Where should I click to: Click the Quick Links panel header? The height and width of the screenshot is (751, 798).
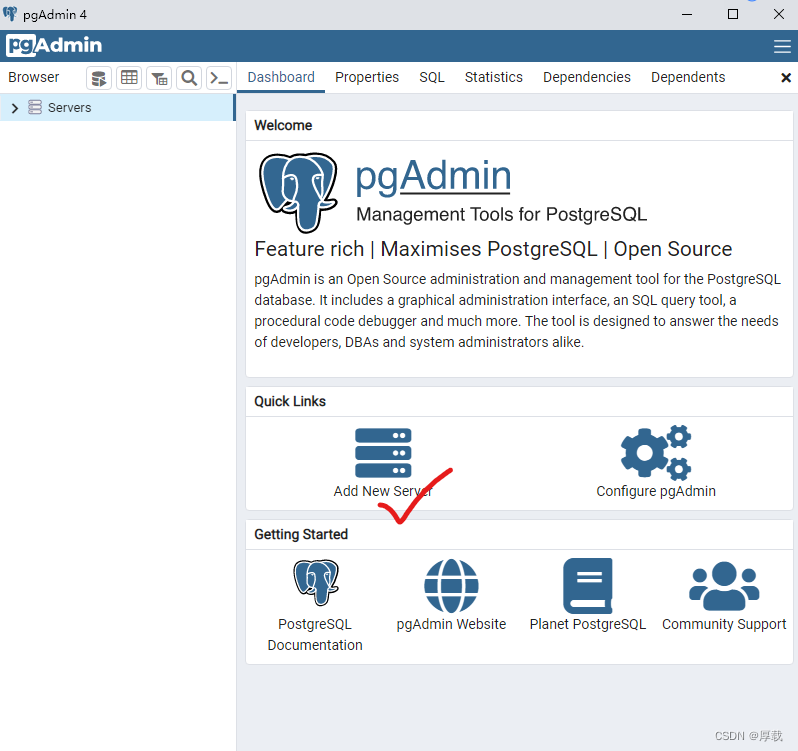coord(519,401)
